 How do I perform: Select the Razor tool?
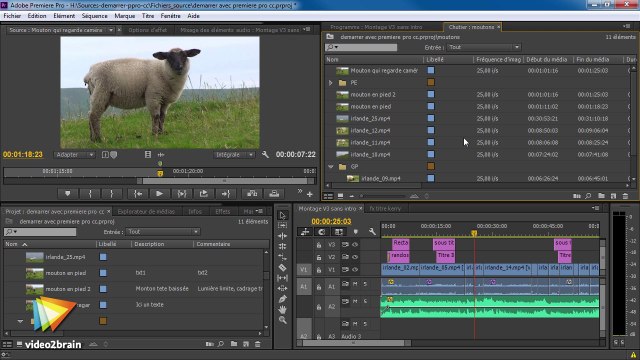point(282,268)
